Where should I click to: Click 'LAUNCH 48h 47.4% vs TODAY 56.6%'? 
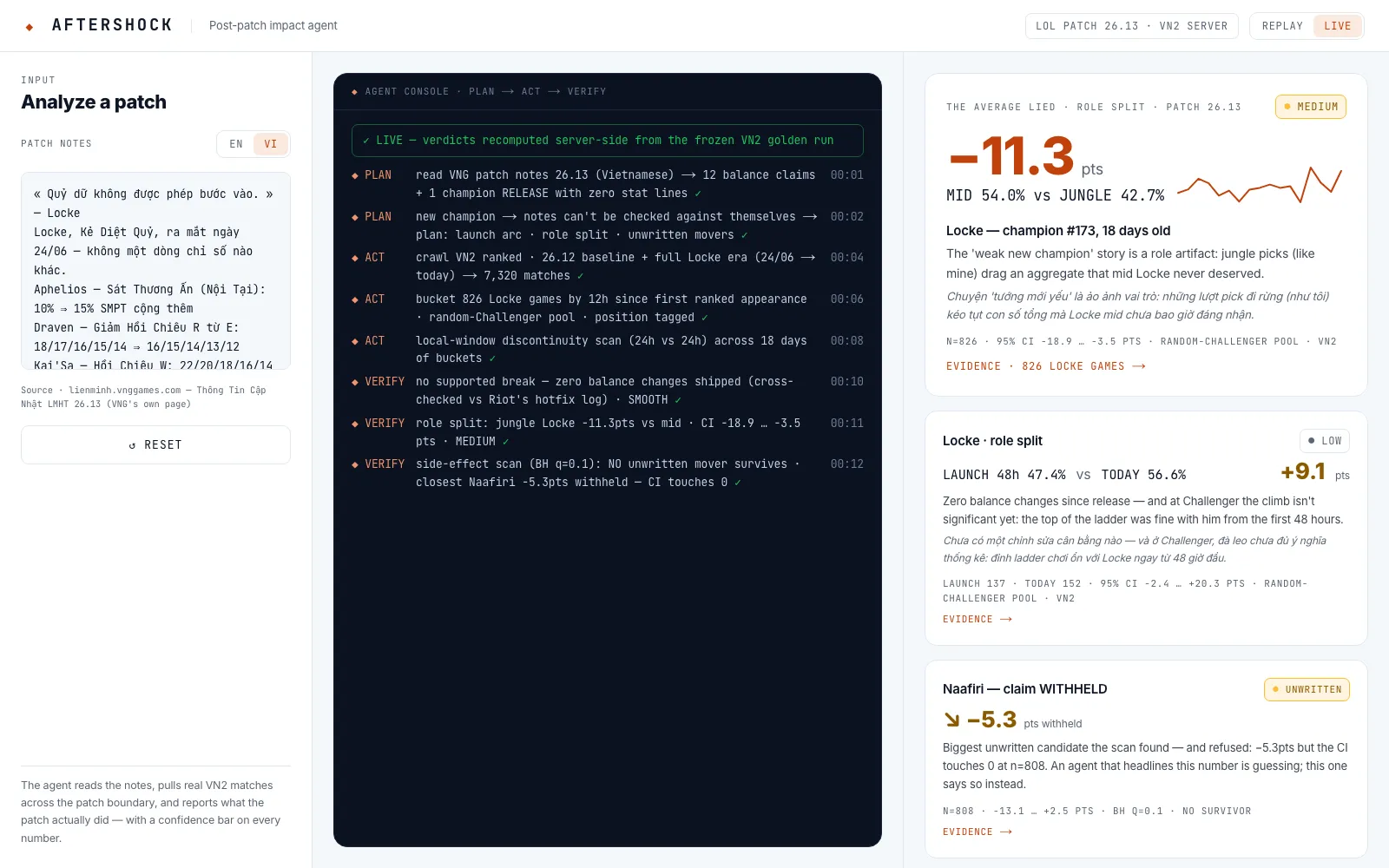pyautogui.click(x=1064, y=475)
